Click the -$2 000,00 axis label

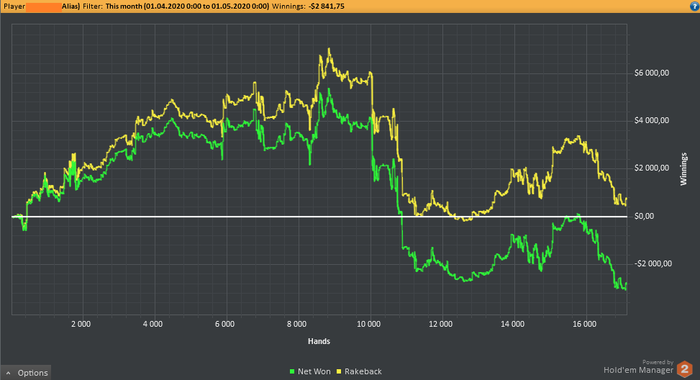point(653,264)
